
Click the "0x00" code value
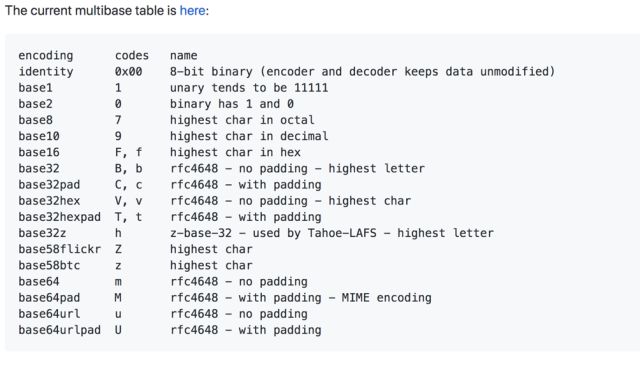129,71
